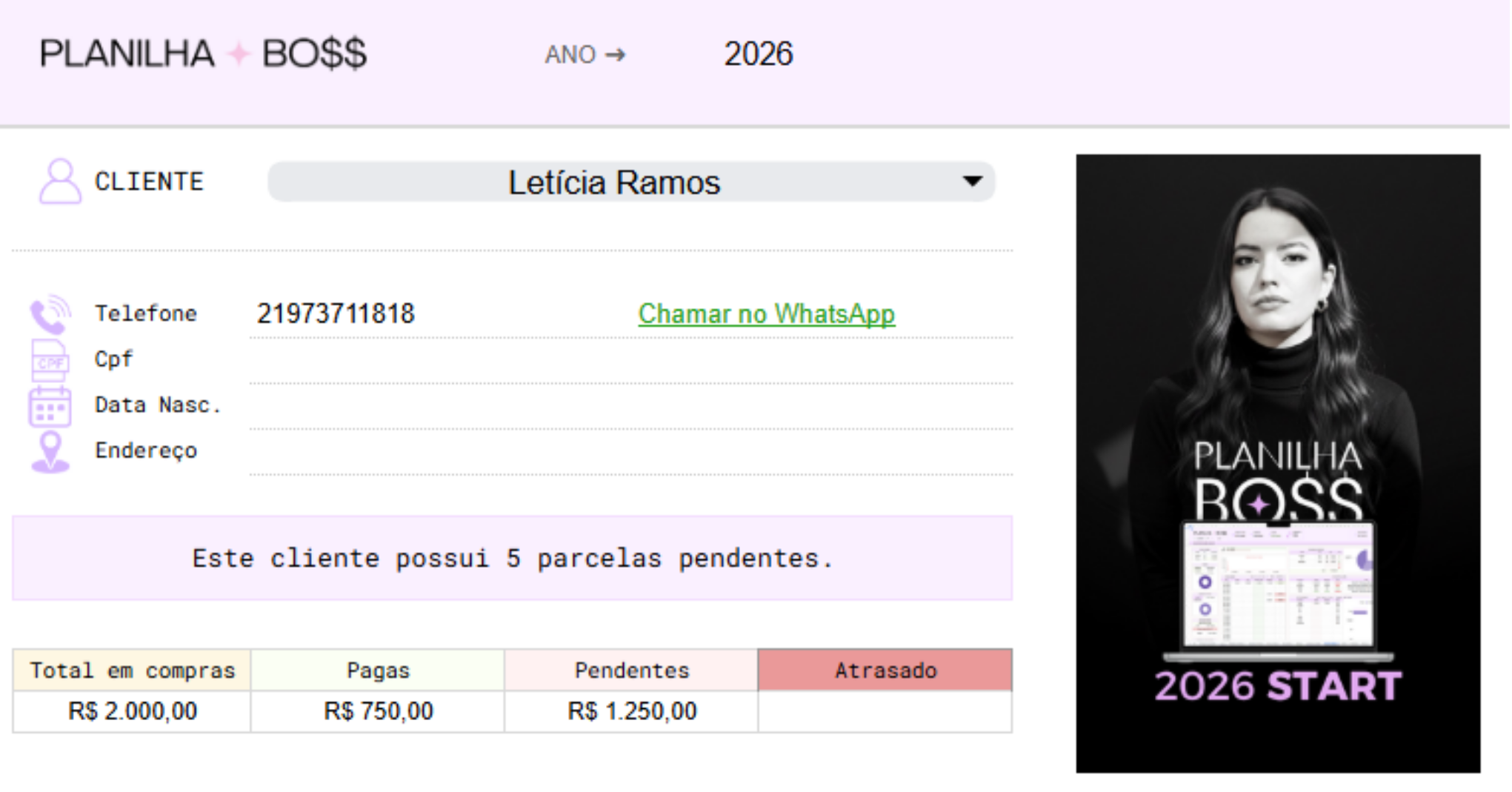1512x792 pixels.
Task: Open the CLIENTE selection dropdown
Action: tap(631, 180)
